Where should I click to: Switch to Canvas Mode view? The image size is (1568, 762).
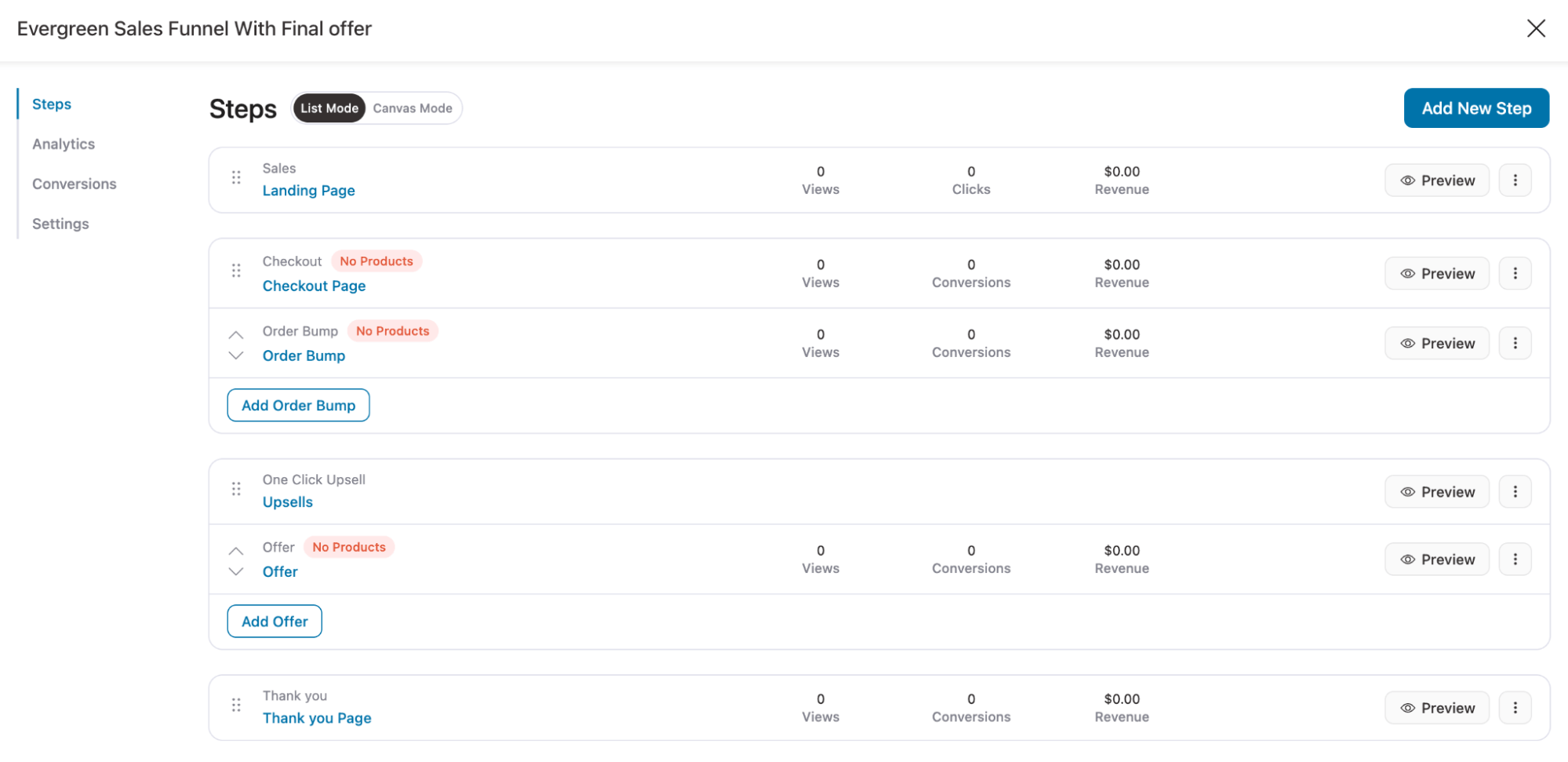[413, 108]
